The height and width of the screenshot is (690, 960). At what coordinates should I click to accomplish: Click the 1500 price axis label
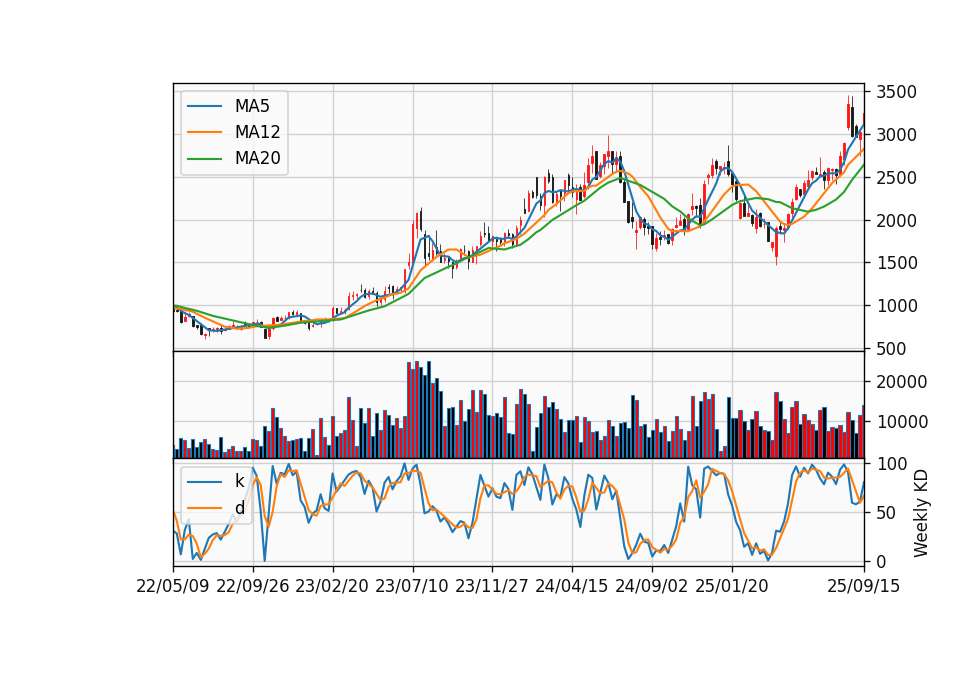(896, 263)
